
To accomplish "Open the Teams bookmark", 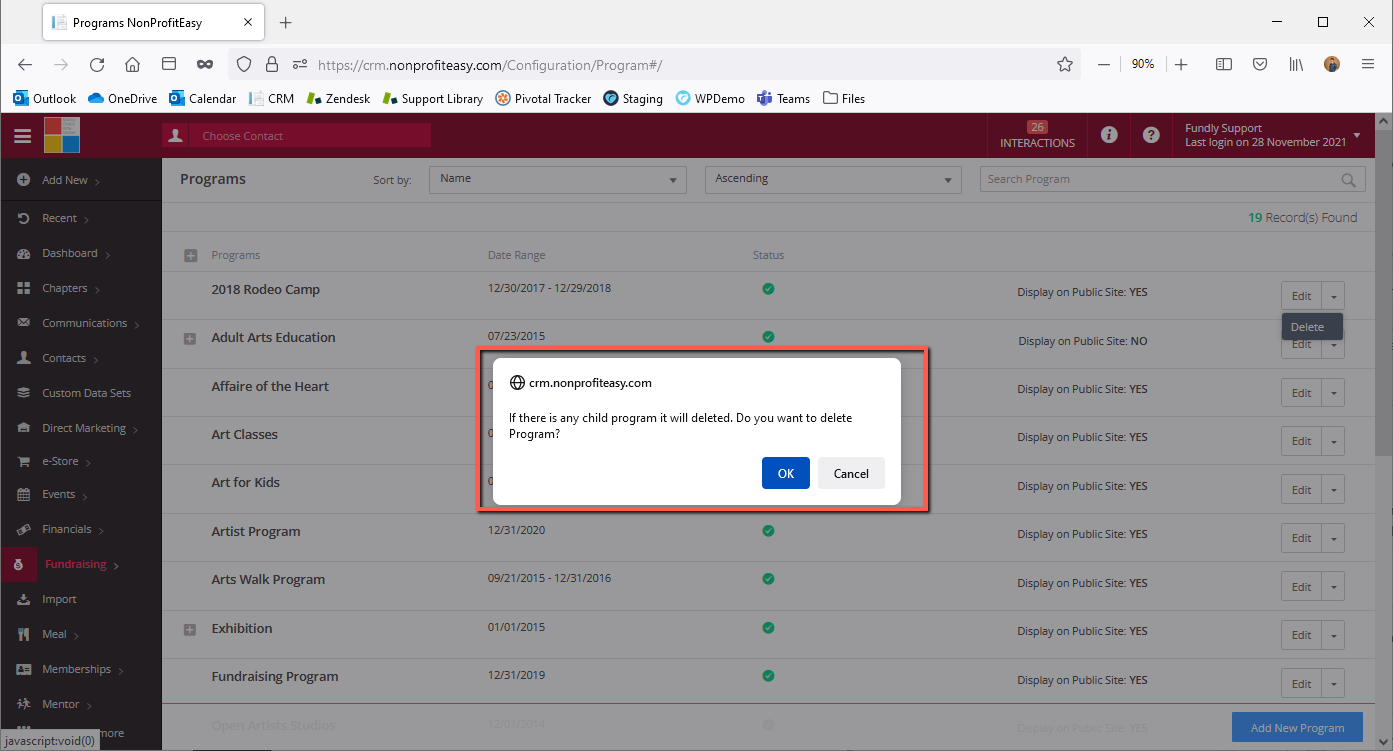I will (x=783, y=98).
